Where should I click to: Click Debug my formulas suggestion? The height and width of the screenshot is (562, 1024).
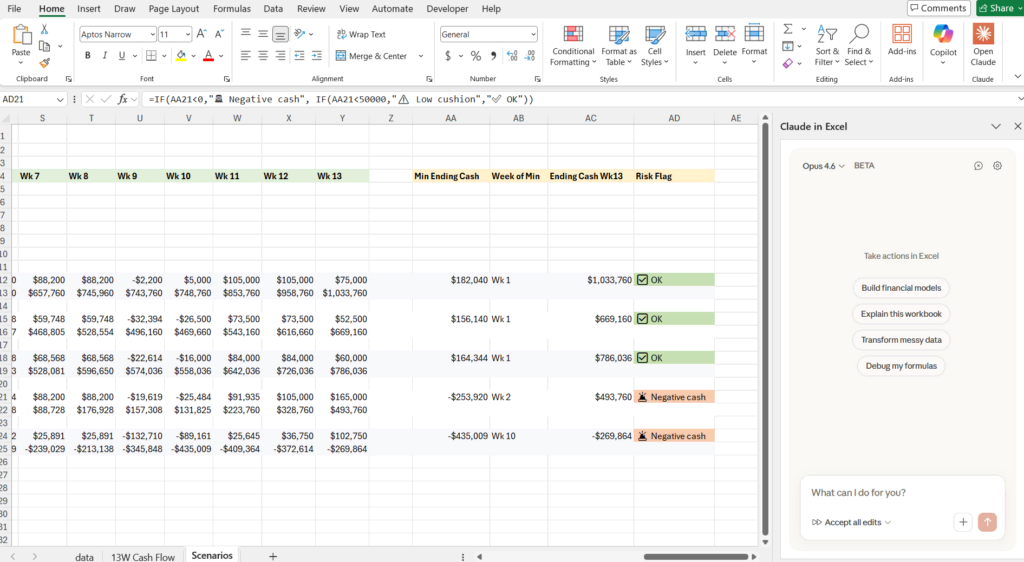click(x=901, y=366)
